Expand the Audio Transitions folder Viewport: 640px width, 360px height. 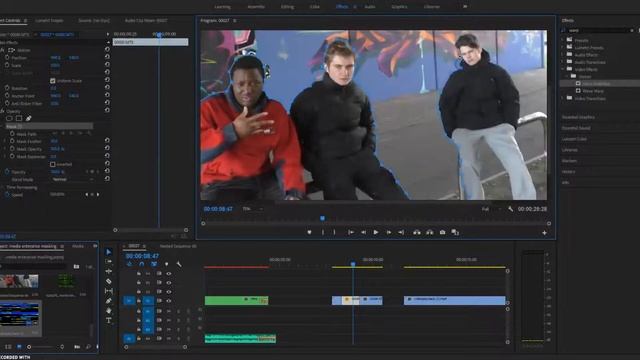pos(563,62)
